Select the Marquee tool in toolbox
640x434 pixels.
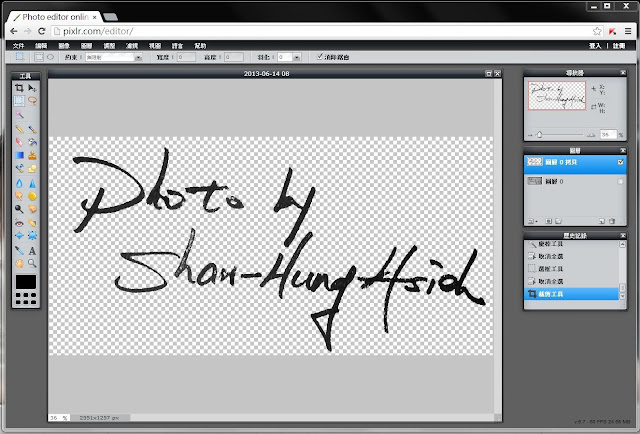[19, 100]
